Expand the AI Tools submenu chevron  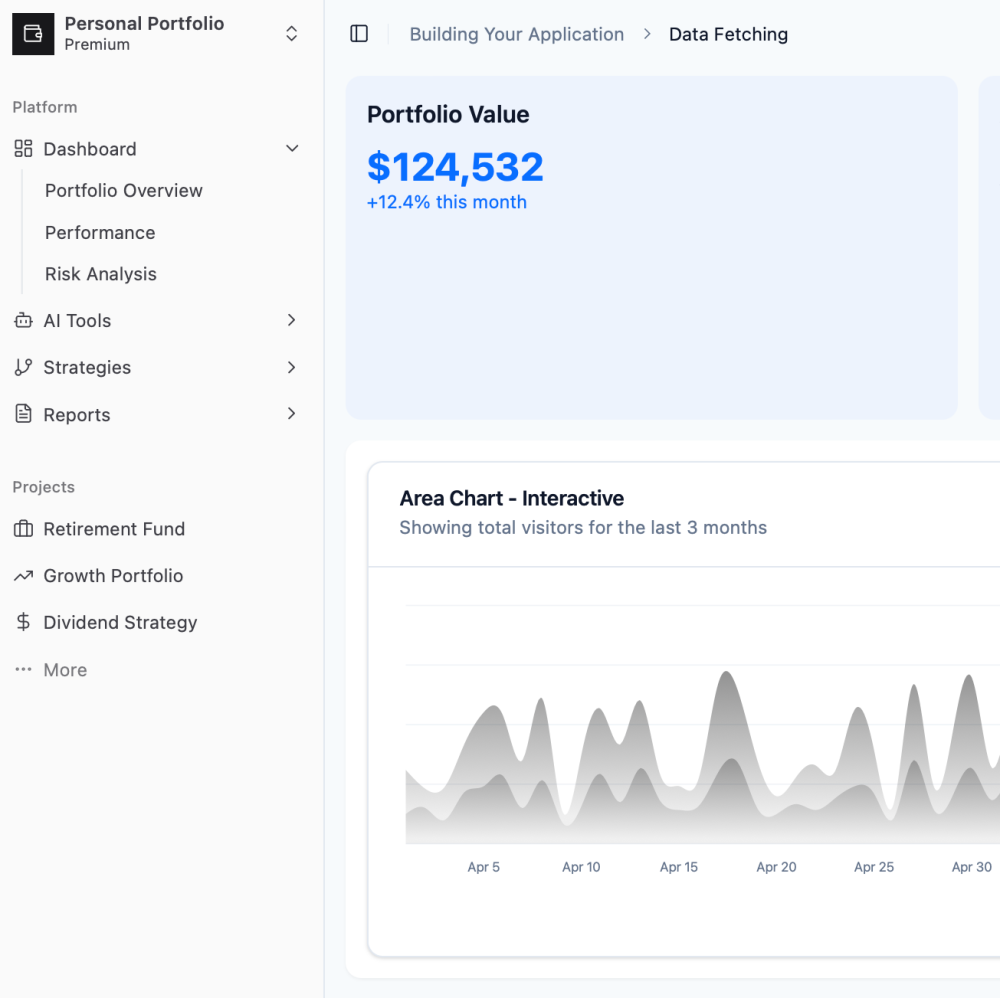coord(292,321)
